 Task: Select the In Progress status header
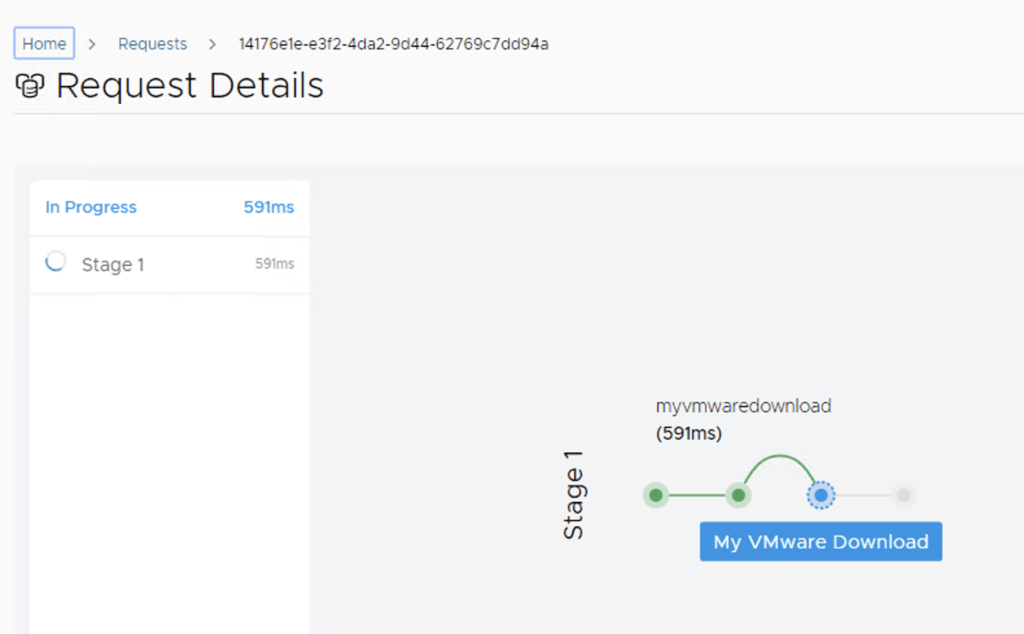click(91, 207)
